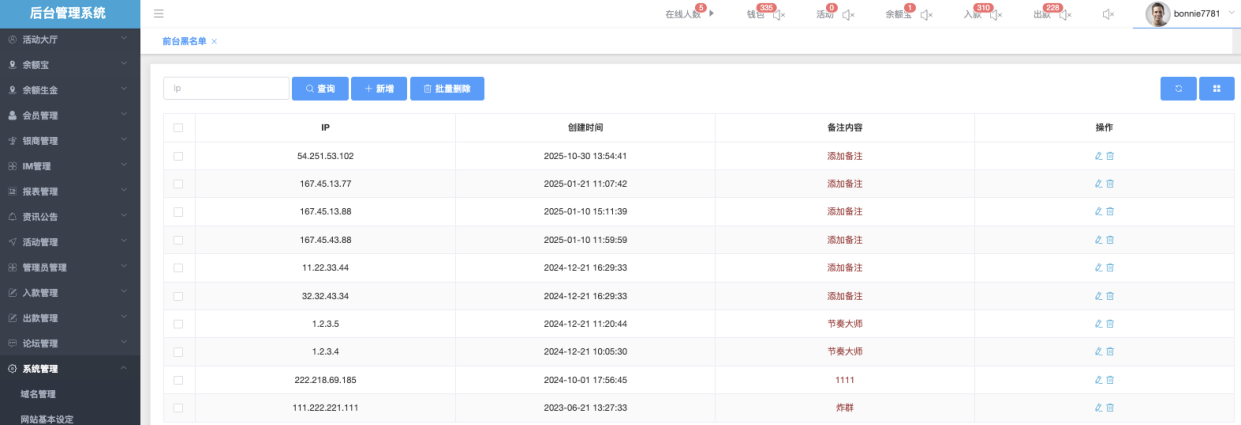The height and width of the screenshot is (425, 1241).
Task: Expand the 会员管理 sidebar menu
Action: coord(70,115)
